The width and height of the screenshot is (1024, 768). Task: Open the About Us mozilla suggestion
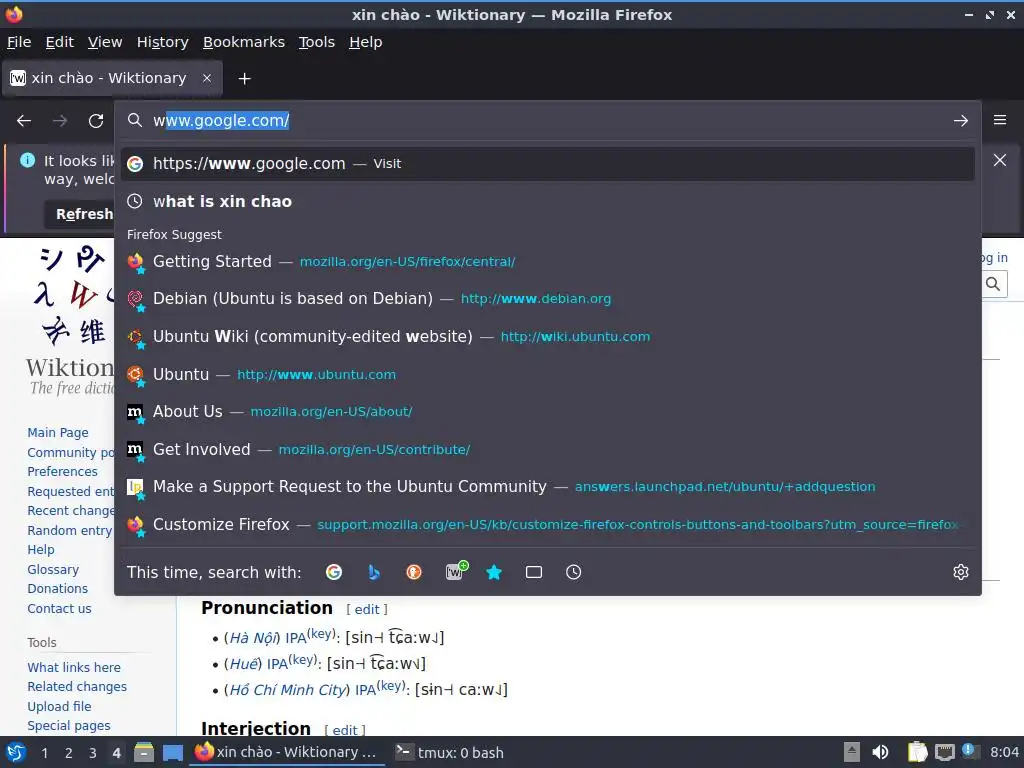pyautogui.click(x=547, y=412)
